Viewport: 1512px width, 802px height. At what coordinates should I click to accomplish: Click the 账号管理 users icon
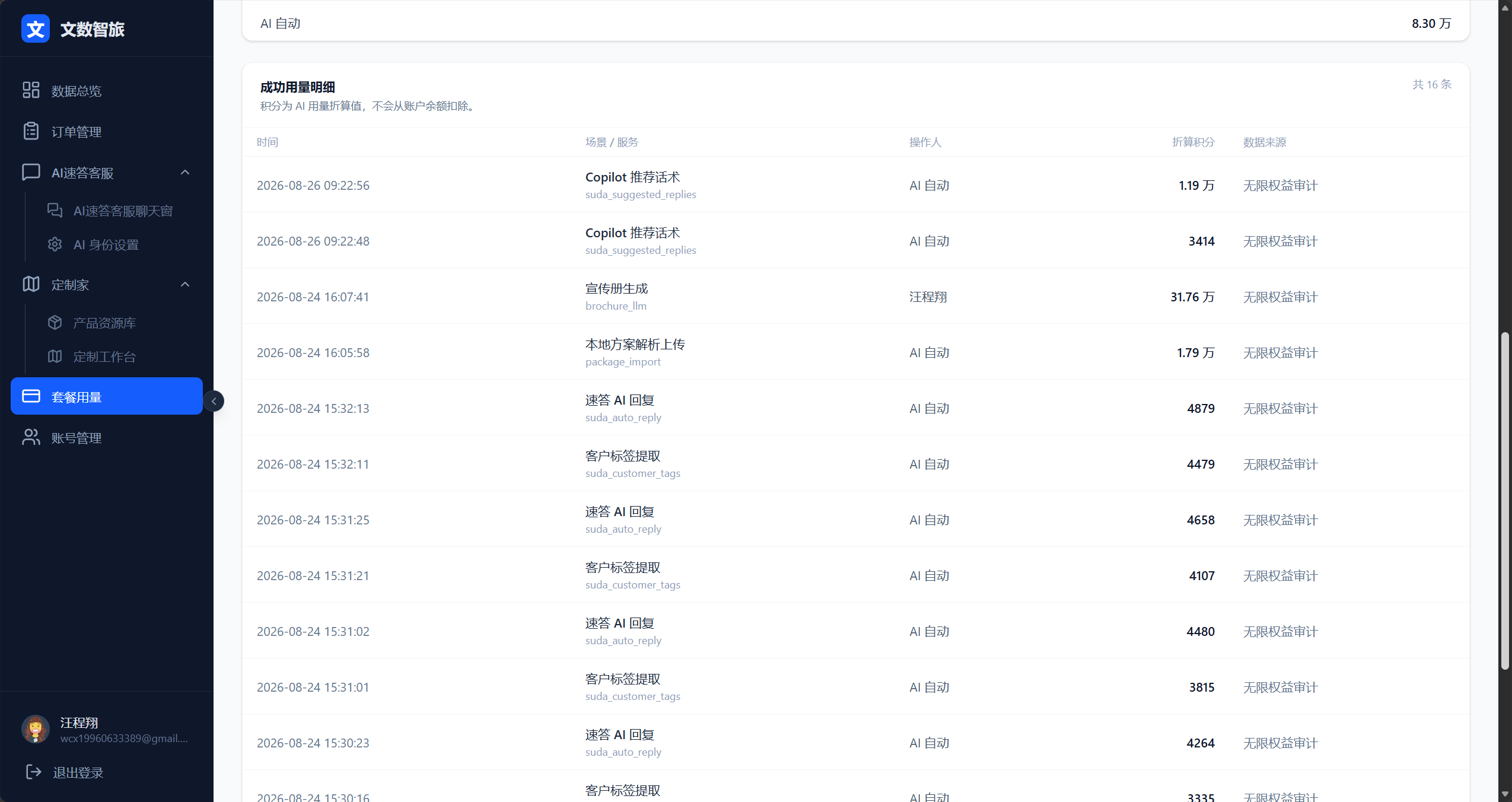pos(31,437)
